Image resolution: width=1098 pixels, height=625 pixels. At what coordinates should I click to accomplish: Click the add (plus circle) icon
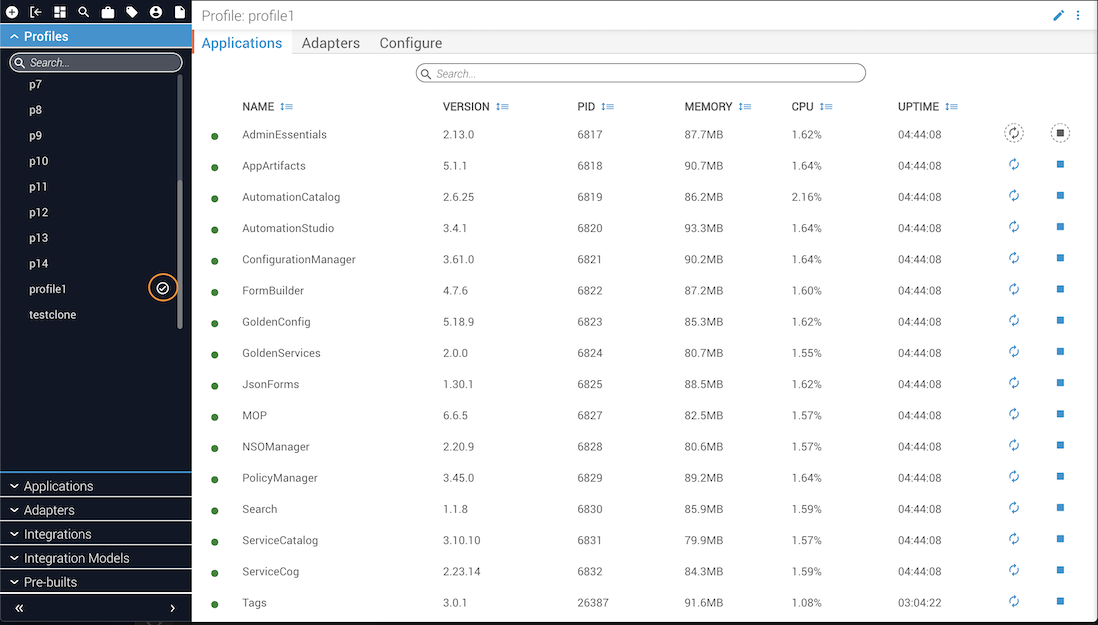[12, 12]
